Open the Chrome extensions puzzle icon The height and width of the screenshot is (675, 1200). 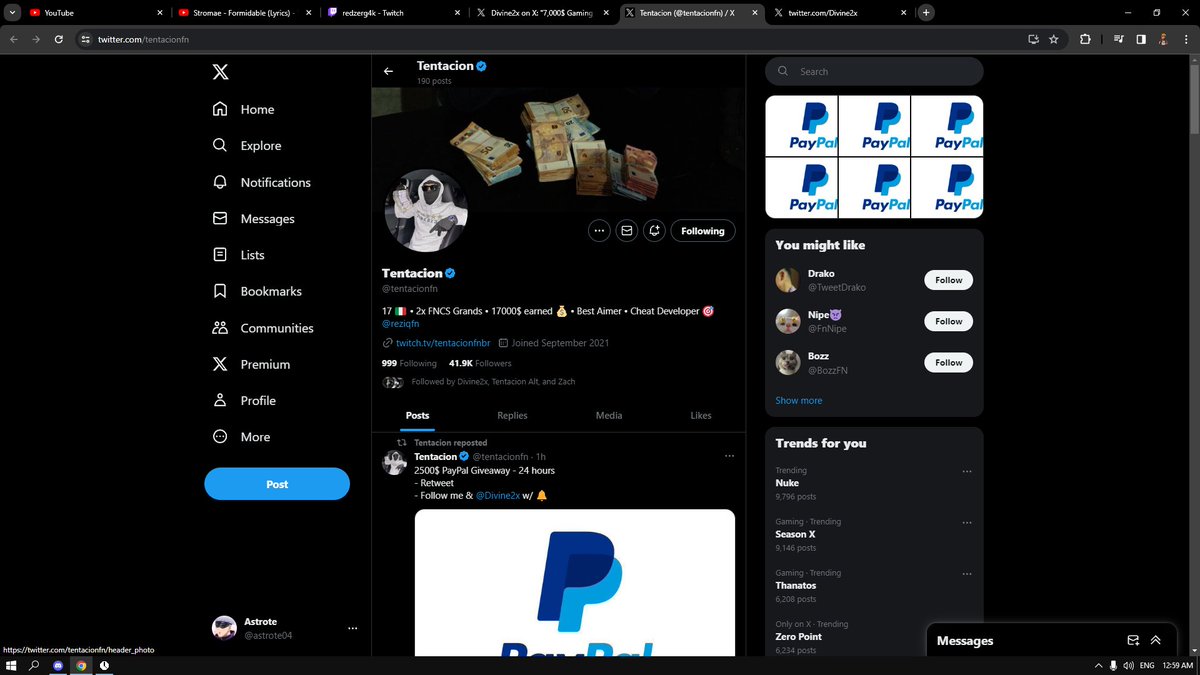click(x=1085, y=39)
